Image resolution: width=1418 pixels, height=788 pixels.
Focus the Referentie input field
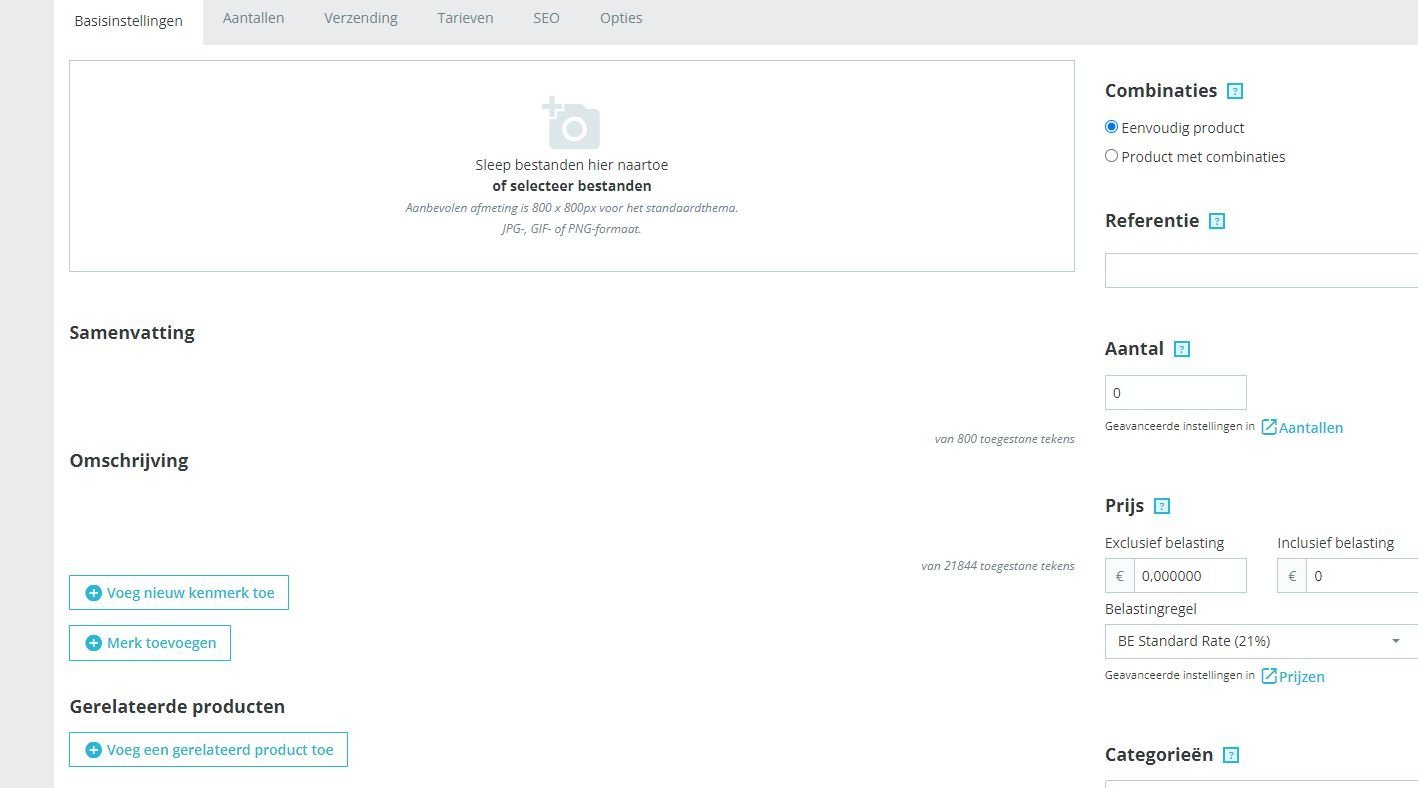tap(1261, 271)
